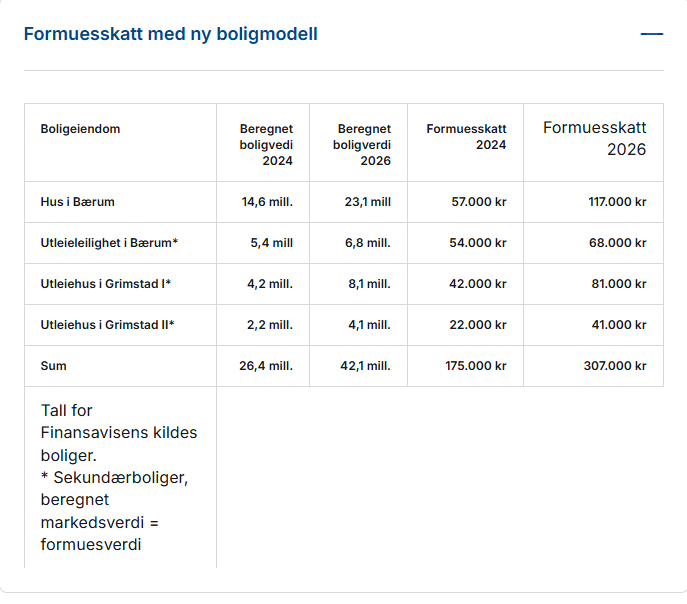Screen dimensions: 687x604
Task: Select the '175.000 kr' total cell
Action: (x=476, y=366)
